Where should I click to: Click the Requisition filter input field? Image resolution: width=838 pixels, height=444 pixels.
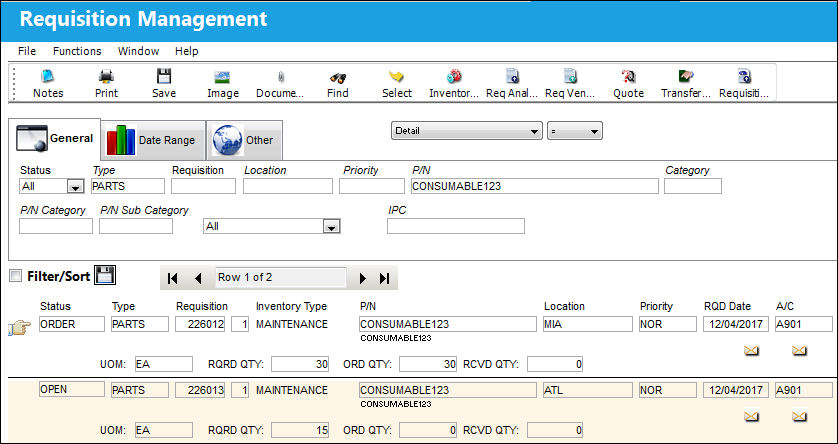(203, 186)
